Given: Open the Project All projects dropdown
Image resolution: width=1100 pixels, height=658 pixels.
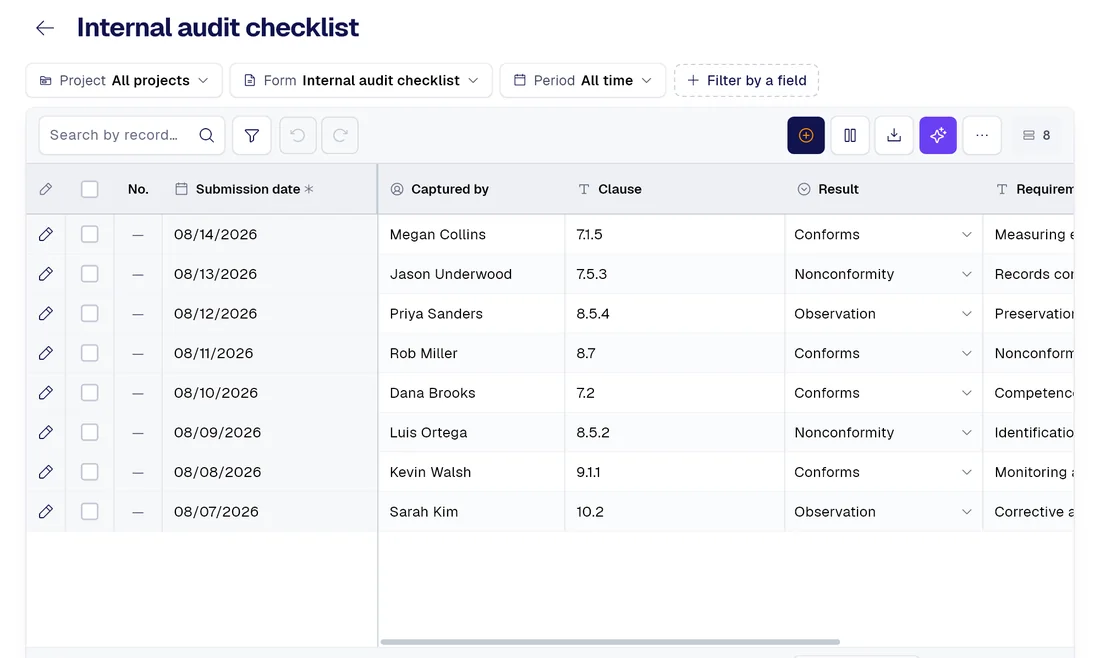Looking at the screenshot, I should [x=124, y=81].
